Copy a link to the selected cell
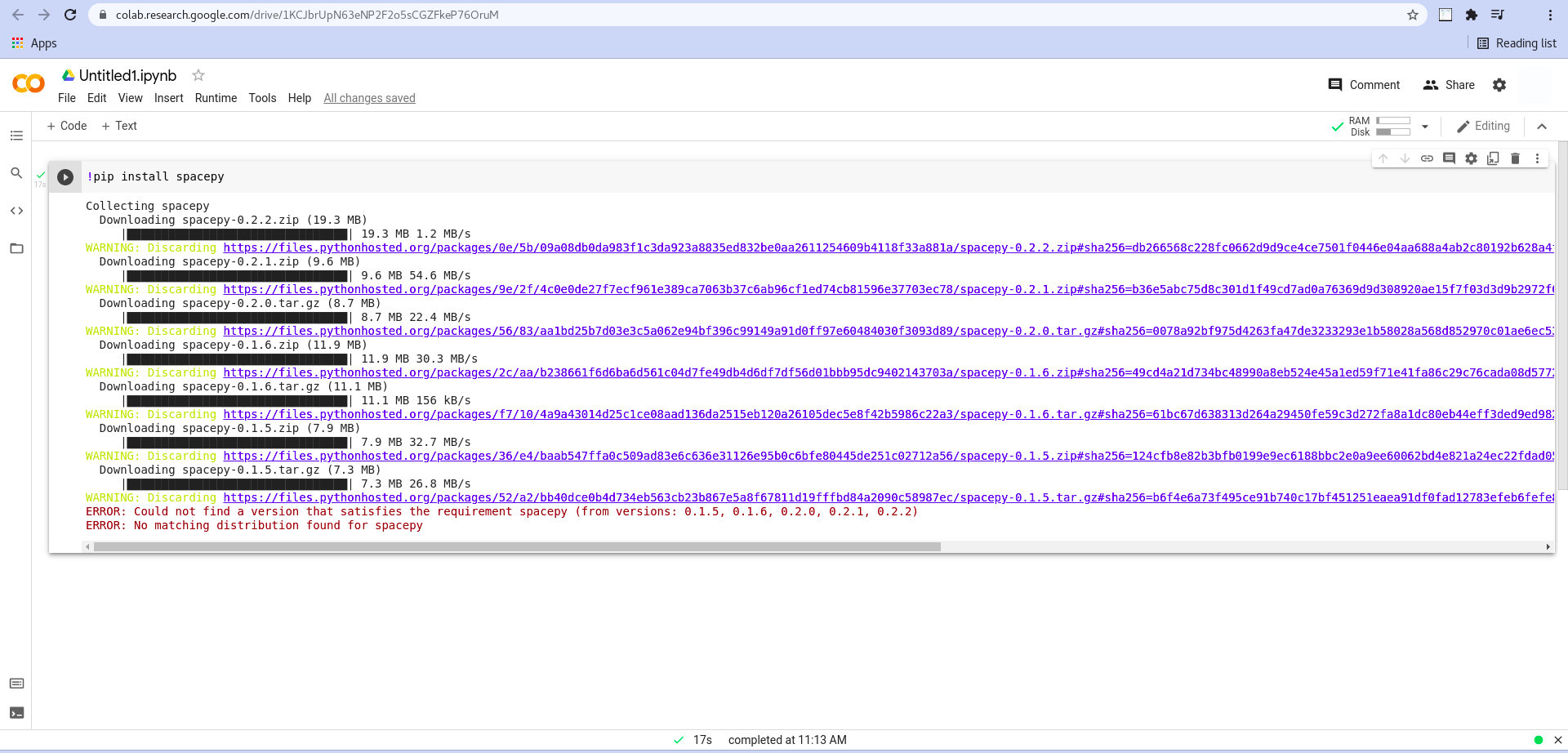 [1427, 158]
